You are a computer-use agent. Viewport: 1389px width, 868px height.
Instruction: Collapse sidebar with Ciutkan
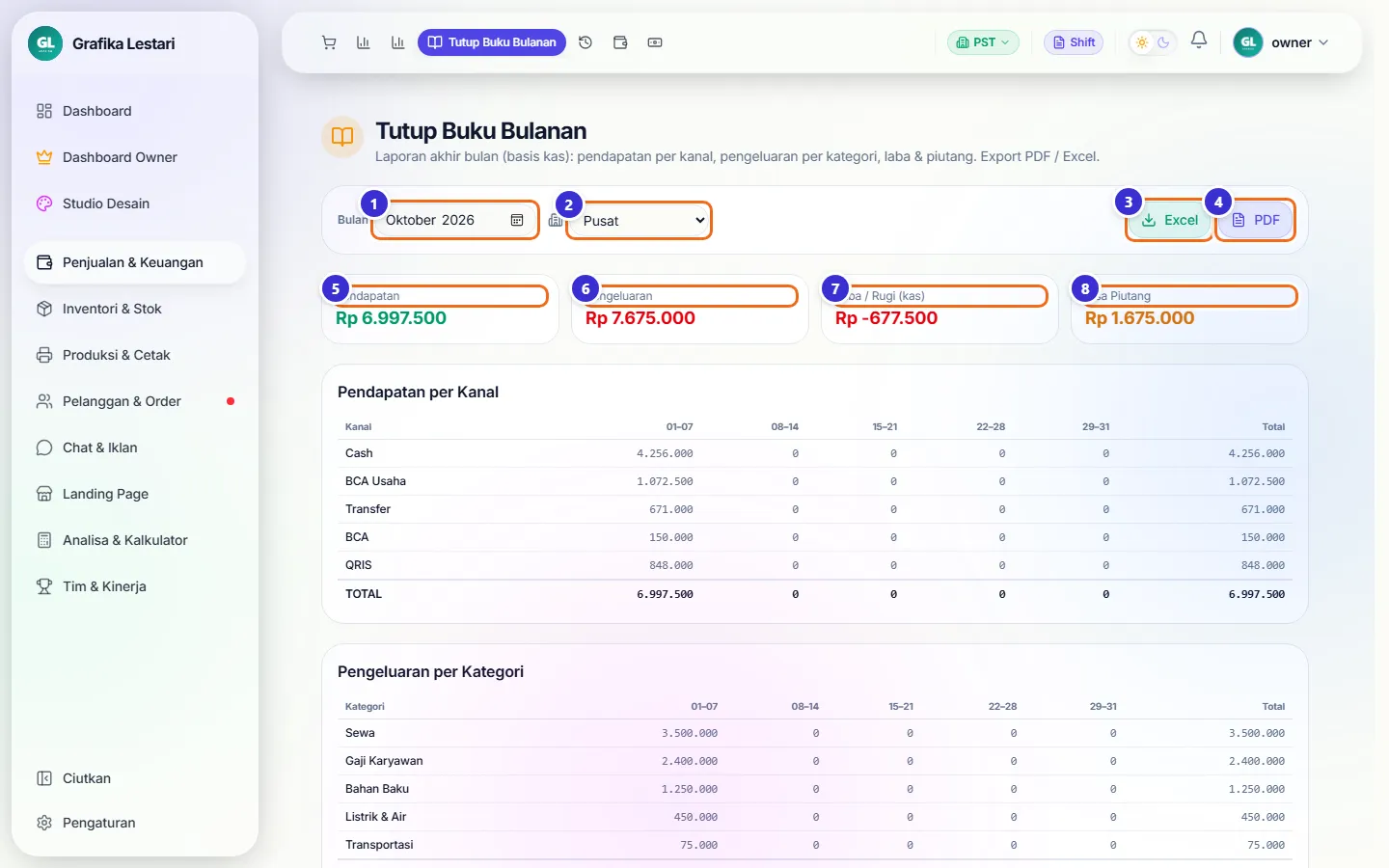[x=135, y=778]
